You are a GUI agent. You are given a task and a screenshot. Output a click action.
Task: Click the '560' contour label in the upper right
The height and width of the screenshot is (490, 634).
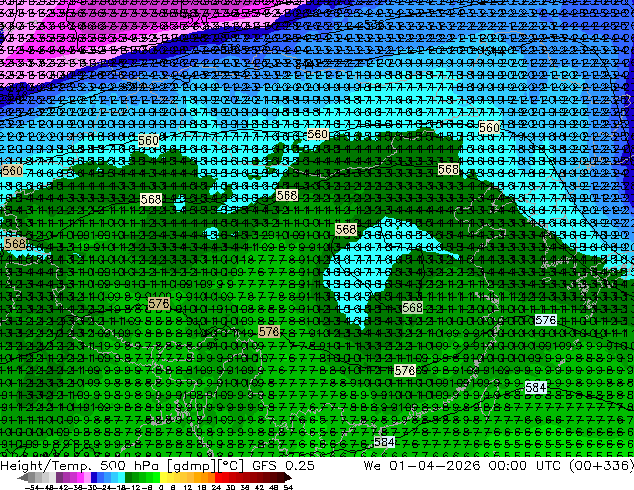tap(489, 128)
